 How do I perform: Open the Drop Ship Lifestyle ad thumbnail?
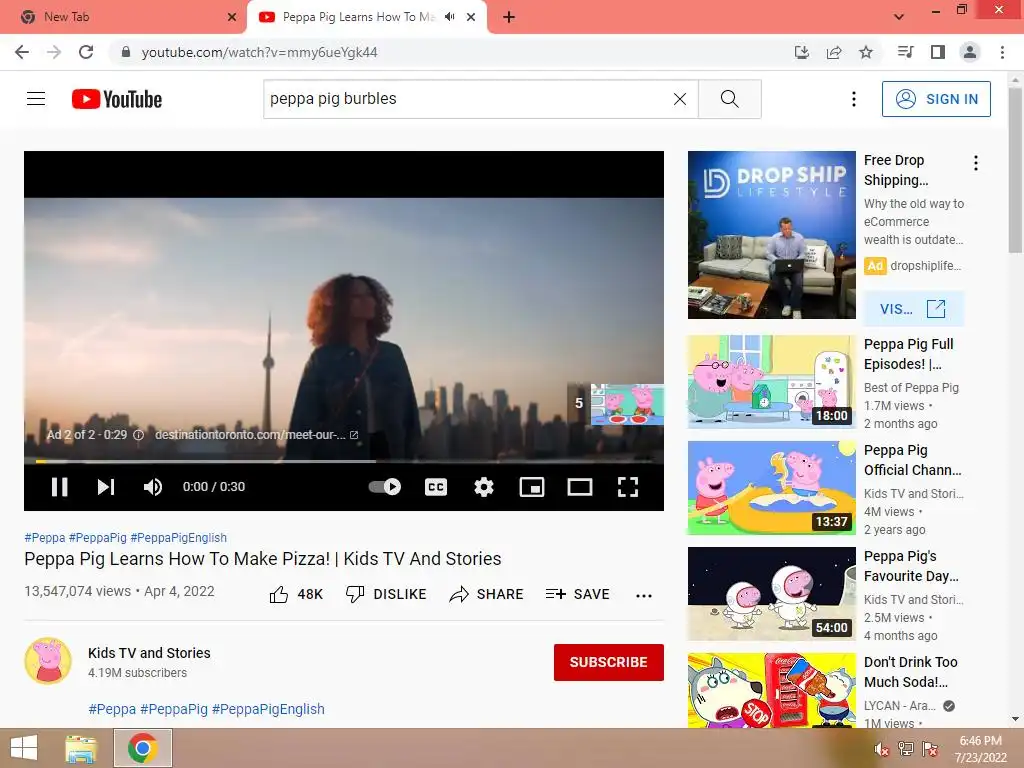tap(771, 235)
